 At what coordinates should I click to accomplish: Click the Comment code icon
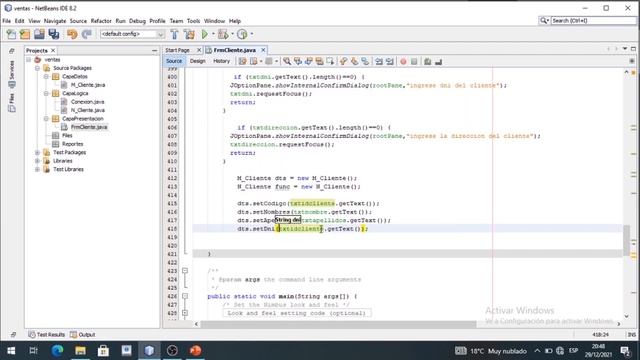point(427,62)
